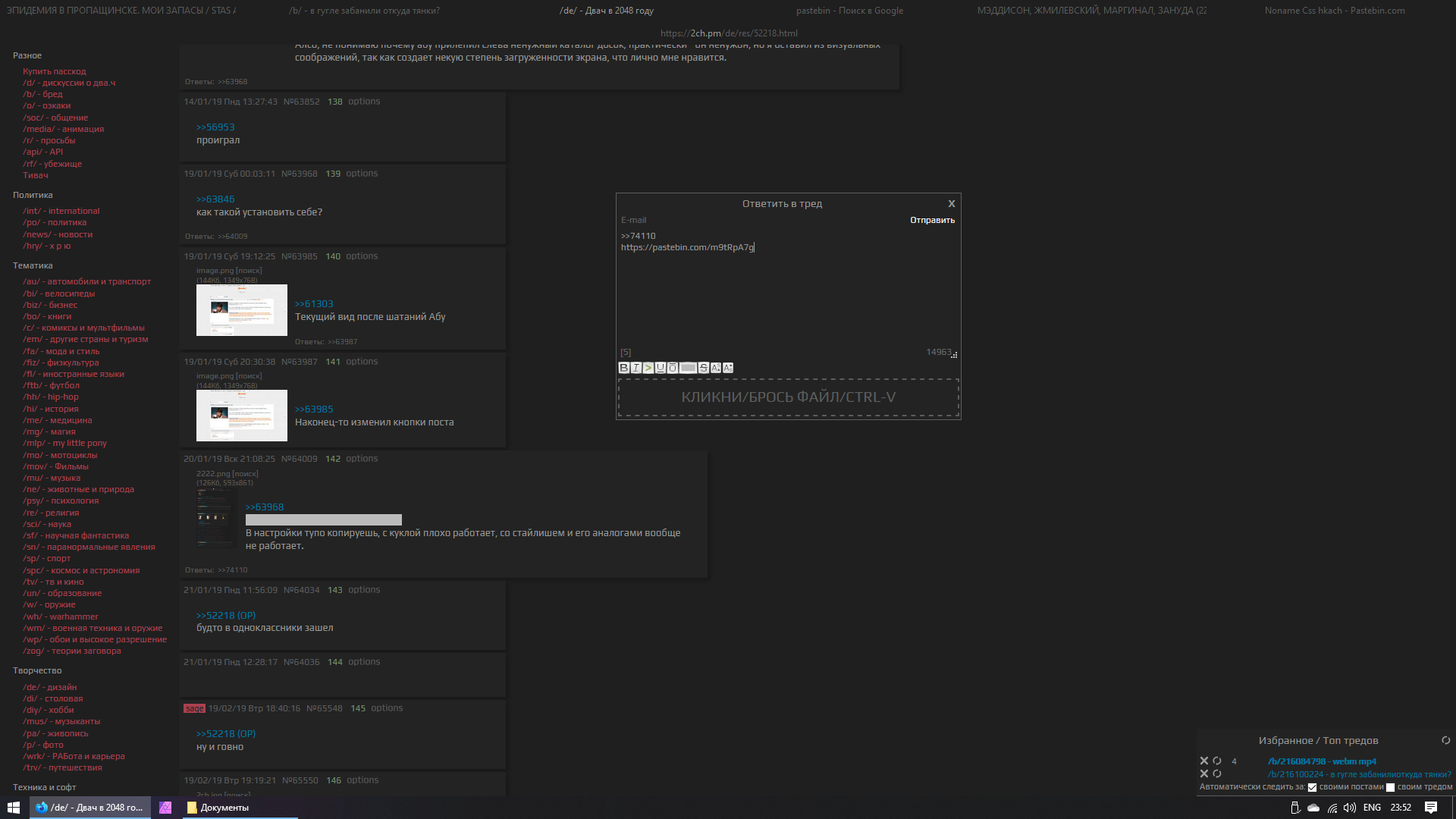The width and height of the screenshot is (1456, 819).
Task: Refresh the favorites thread list
Action: click(1445, 740)
